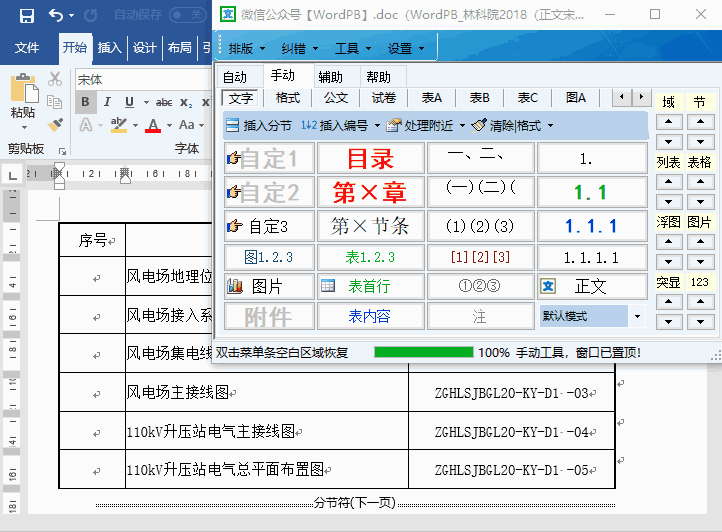Image resolution: width=722 pixels, height=532 pixels.
Task: Open the 纠错 menu in WordPB
Action: [300, 48]
